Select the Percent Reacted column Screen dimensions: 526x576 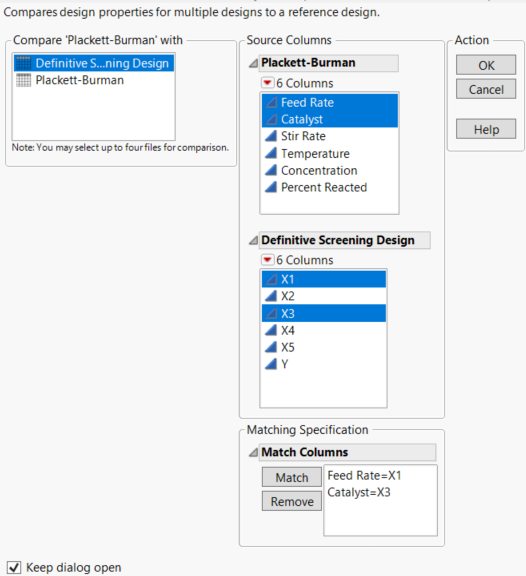click(x=329, y=187)
